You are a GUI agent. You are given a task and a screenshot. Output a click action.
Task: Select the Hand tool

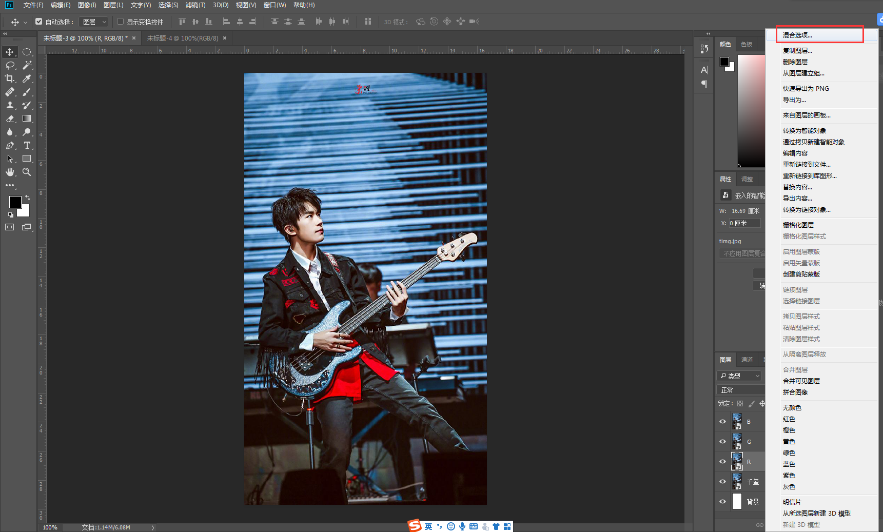coord(10,172)
